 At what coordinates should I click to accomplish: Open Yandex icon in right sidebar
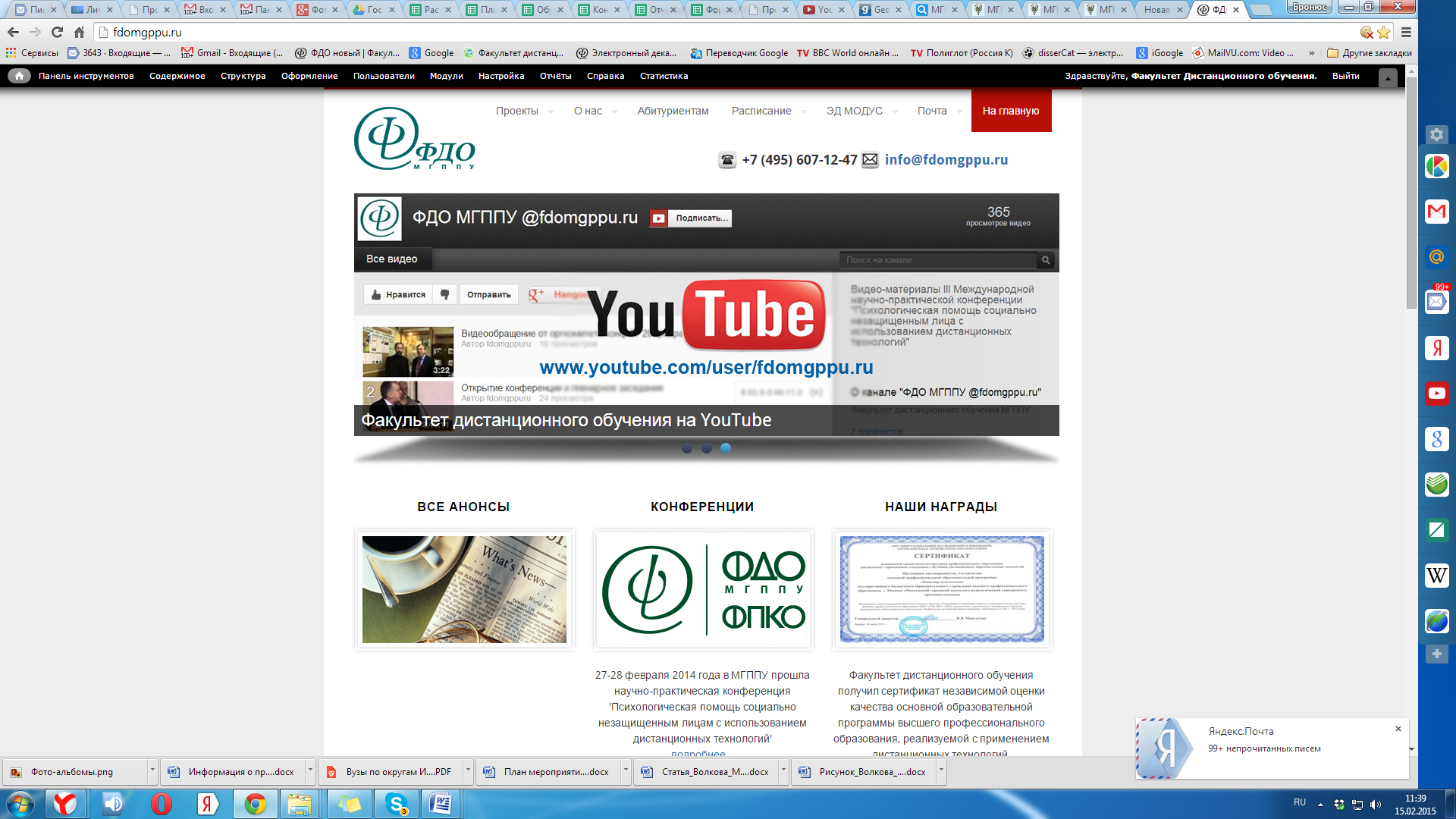click(x=1436, y=348)
